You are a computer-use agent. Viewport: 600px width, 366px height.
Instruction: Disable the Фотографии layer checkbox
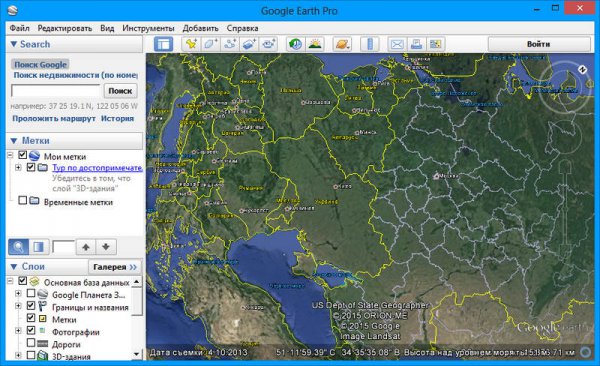pos(31,330)
